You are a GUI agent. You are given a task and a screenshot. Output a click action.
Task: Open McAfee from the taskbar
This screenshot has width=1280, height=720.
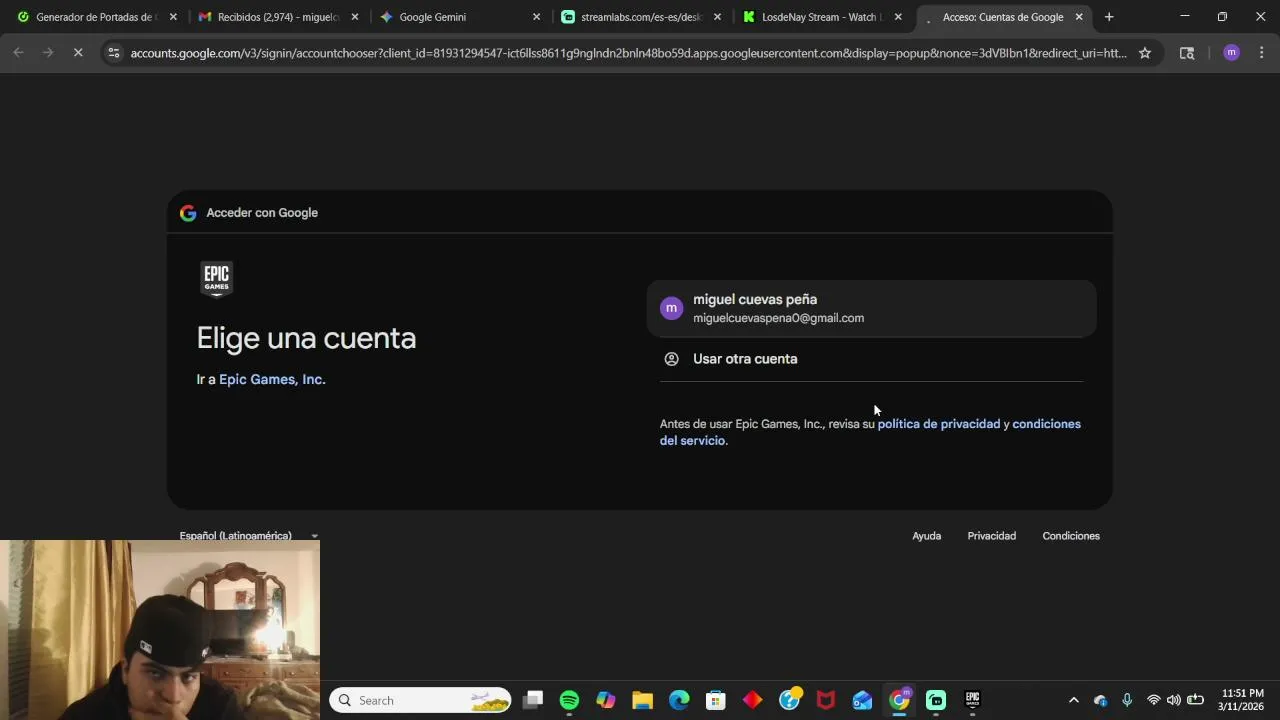(x=826, y=700)
